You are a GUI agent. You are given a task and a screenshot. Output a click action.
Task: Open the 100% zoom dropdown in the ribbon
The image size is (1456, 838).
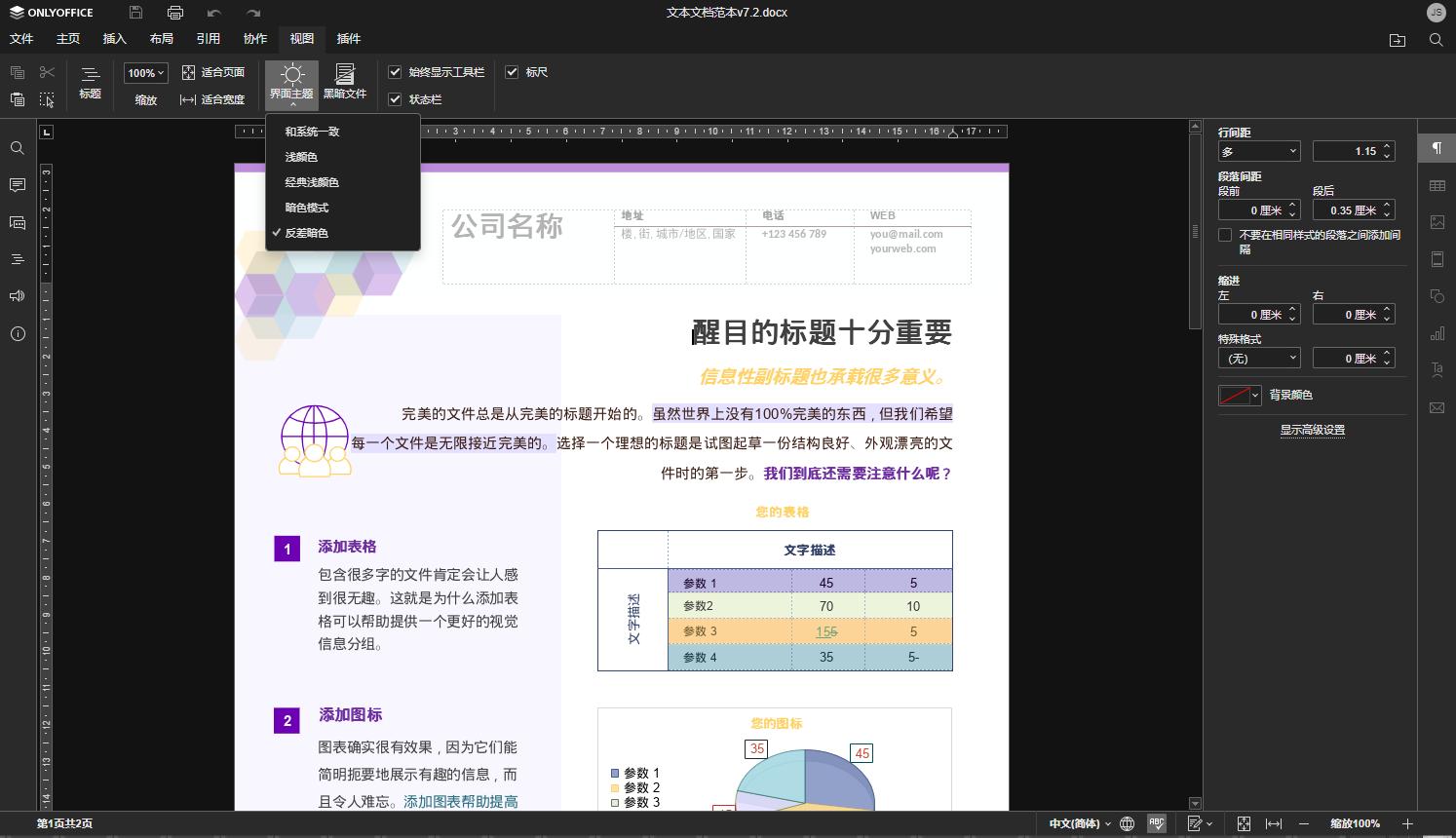tap(144, 72)
